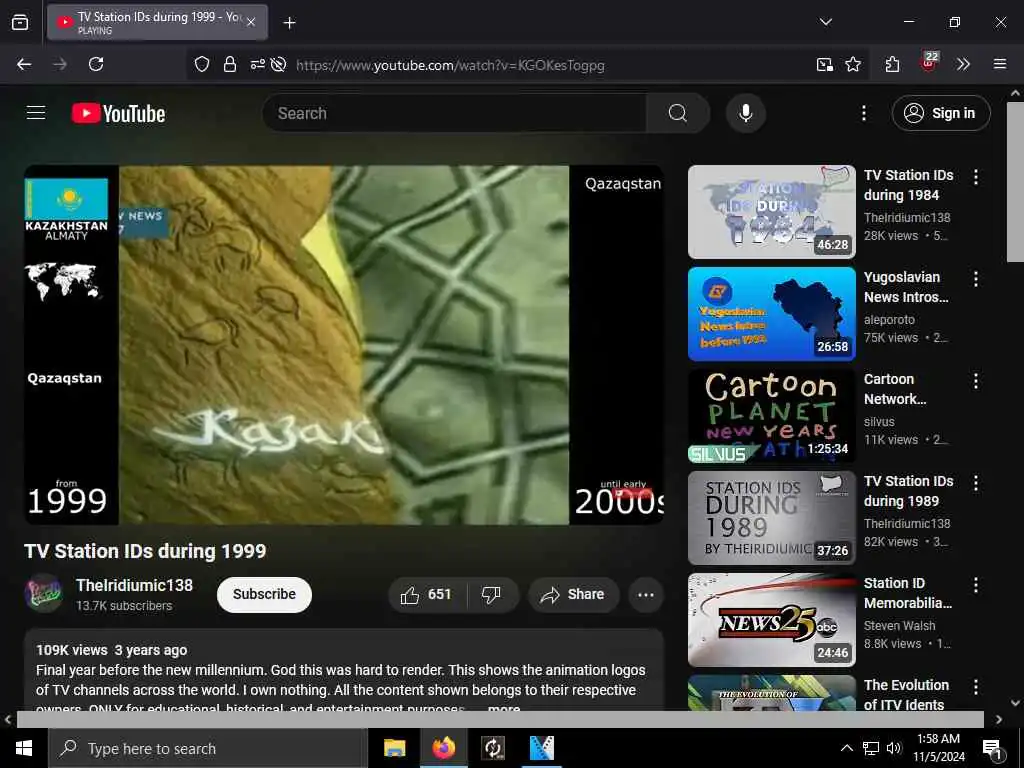Open the Cartoon Planet New Years thumbnail
The image size is (1024, 768).
pos(772,416)
